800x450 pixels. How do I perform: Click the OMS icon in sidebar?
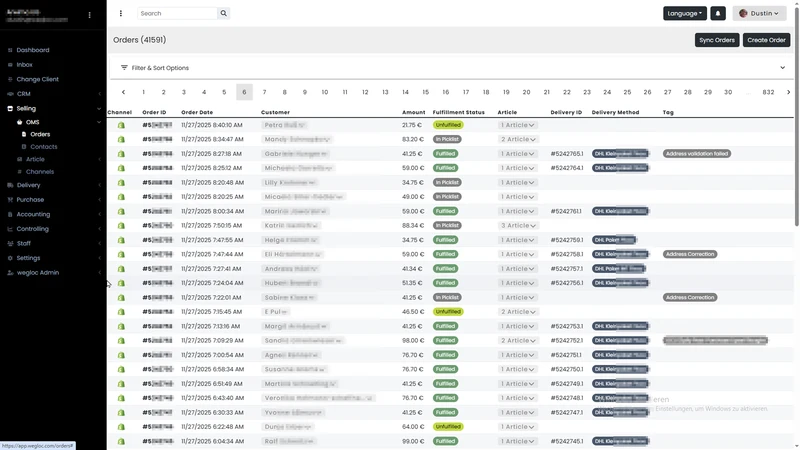19,122
